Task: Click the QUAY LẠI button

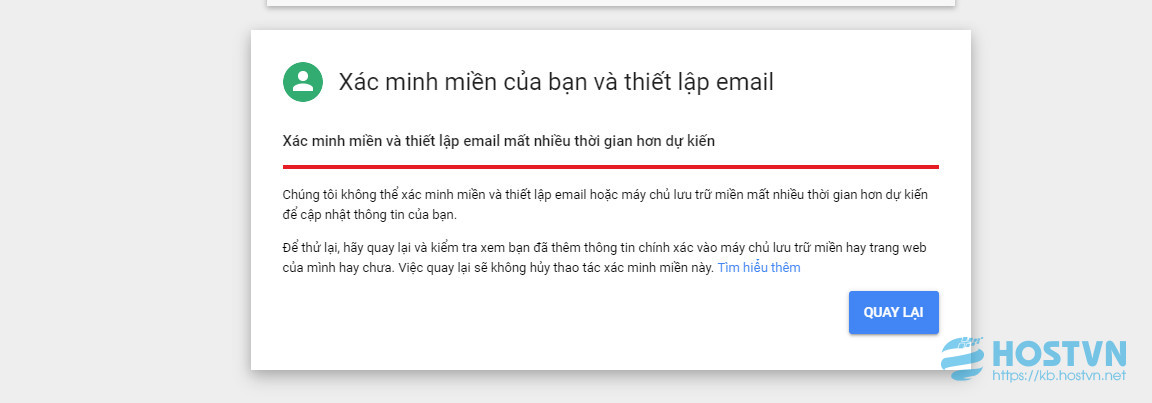Action: (893, 313)
